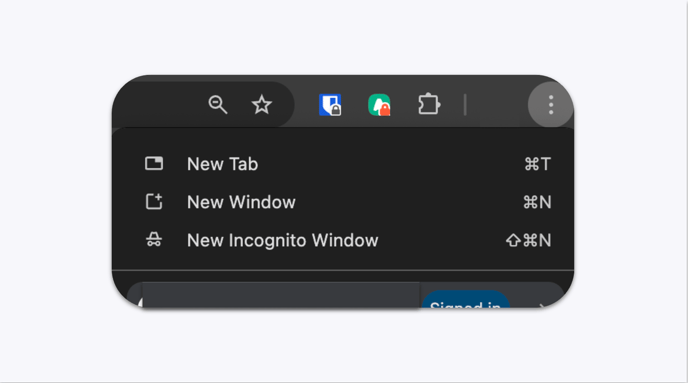Image resolution: width=688 pixels, height=383 pixels.
Task: Open the green extension with red lock
Action: [x=379, y=105]
